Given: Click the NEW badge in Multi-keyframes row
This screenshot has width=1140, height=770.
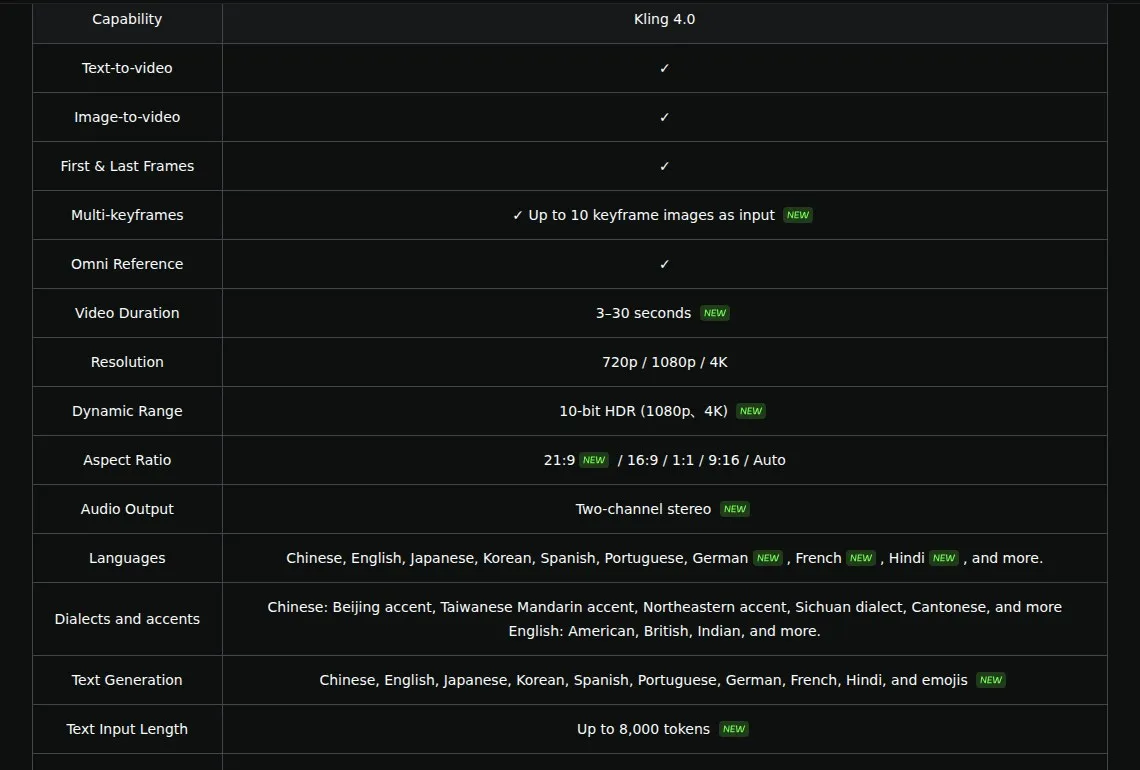Looking at the screenshot, I should click(798, 215).
